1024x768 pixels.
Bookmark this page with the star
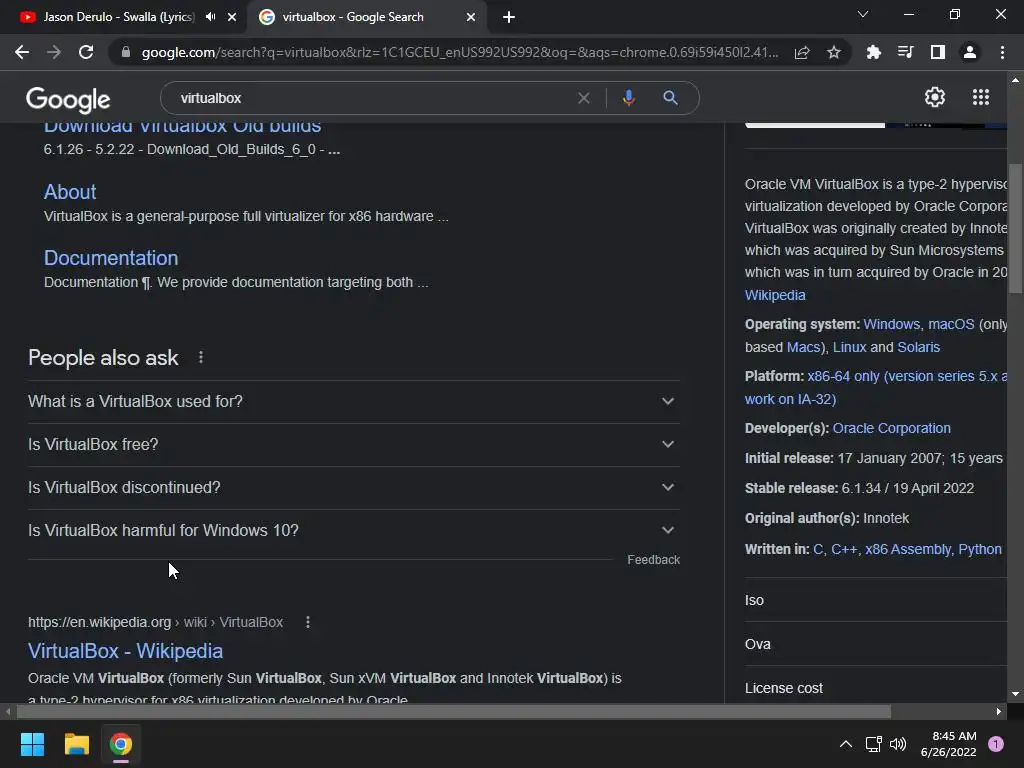834,52
